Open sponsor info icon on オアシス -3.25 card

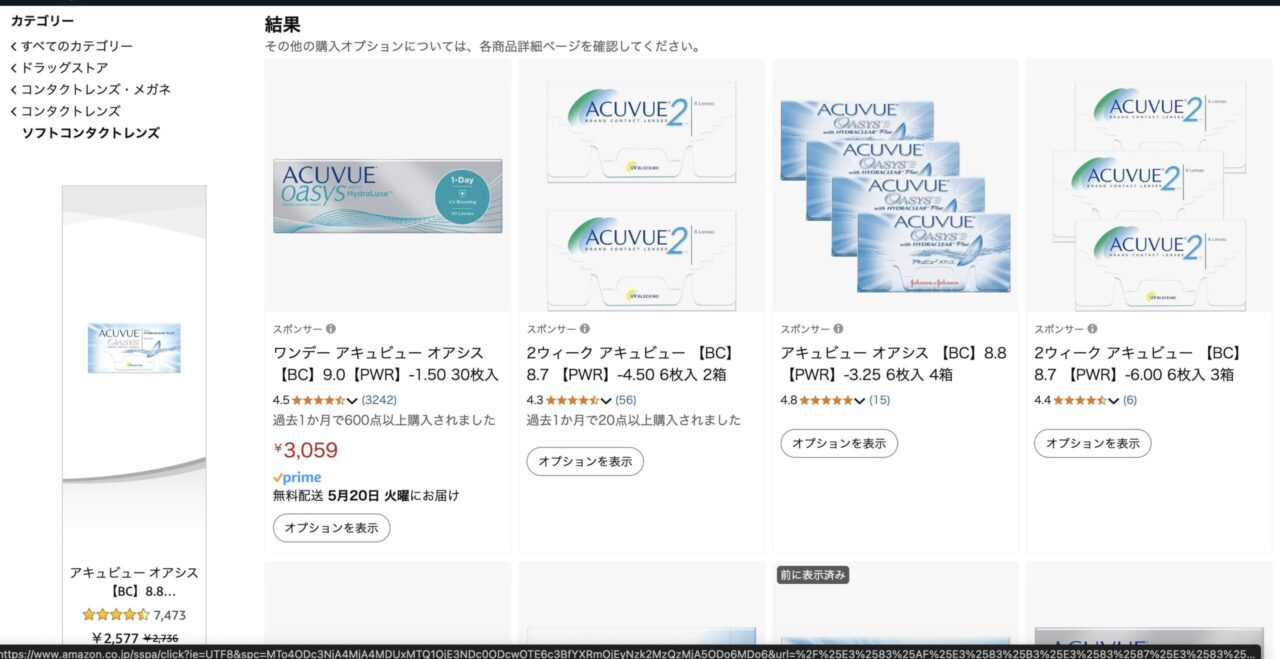tap(838, 329)
